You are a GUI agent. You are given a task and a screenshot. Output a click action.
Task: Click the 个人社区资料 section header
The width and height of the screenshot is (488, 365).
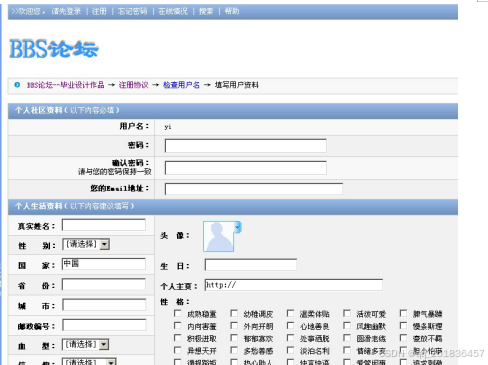(x=233, y=111)
